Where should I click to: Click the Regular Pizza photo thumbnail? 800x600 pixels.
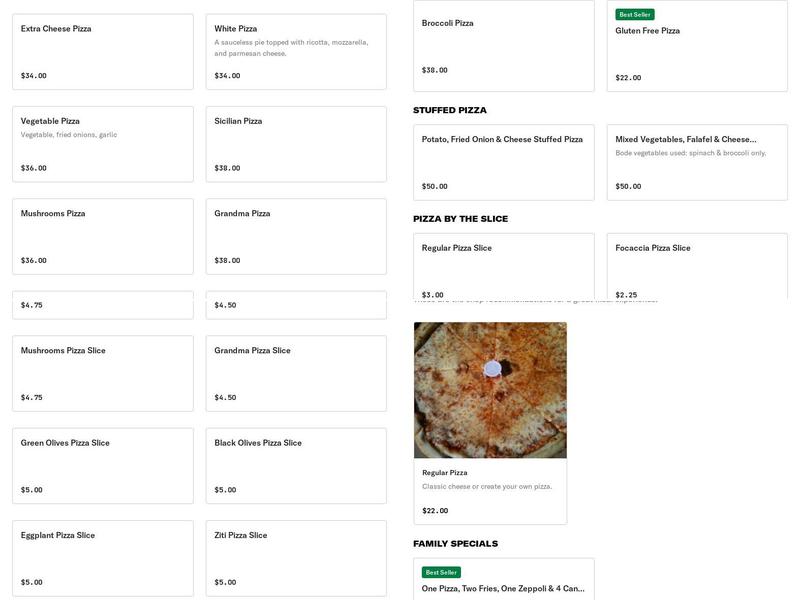490,388
